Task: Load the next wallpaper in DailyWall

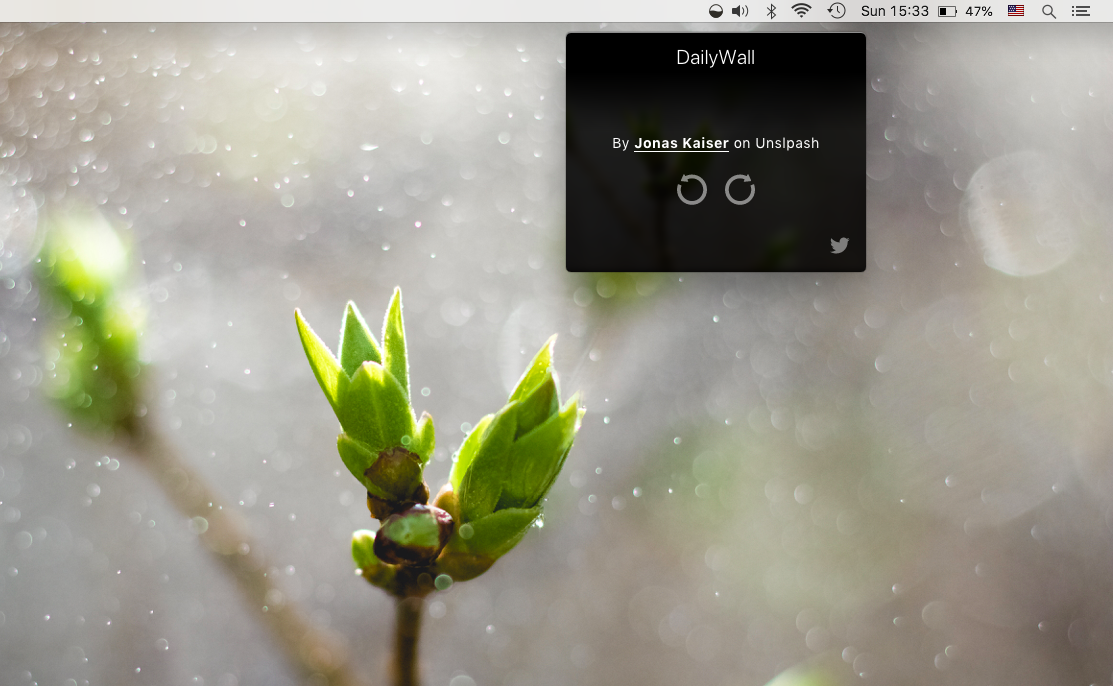Action: coord(740,190)
